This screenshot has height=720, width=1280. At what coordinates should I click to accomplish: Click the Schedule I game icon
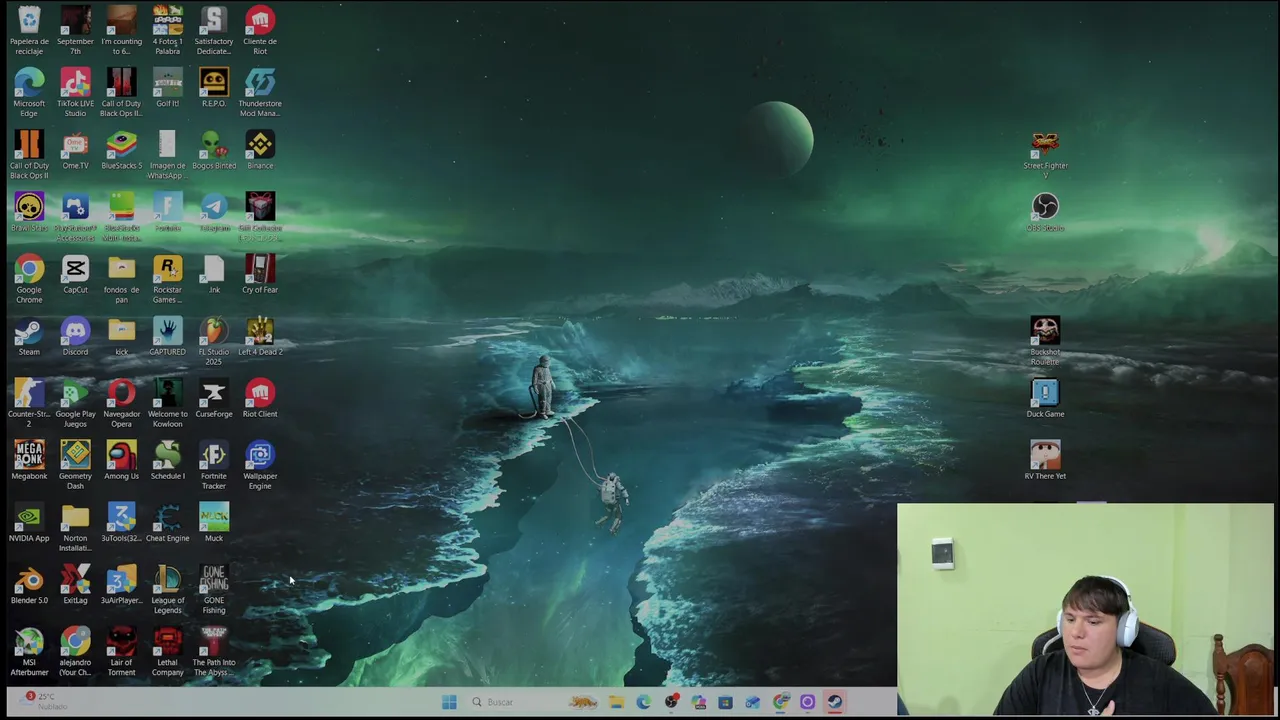[x=167, y=460]
